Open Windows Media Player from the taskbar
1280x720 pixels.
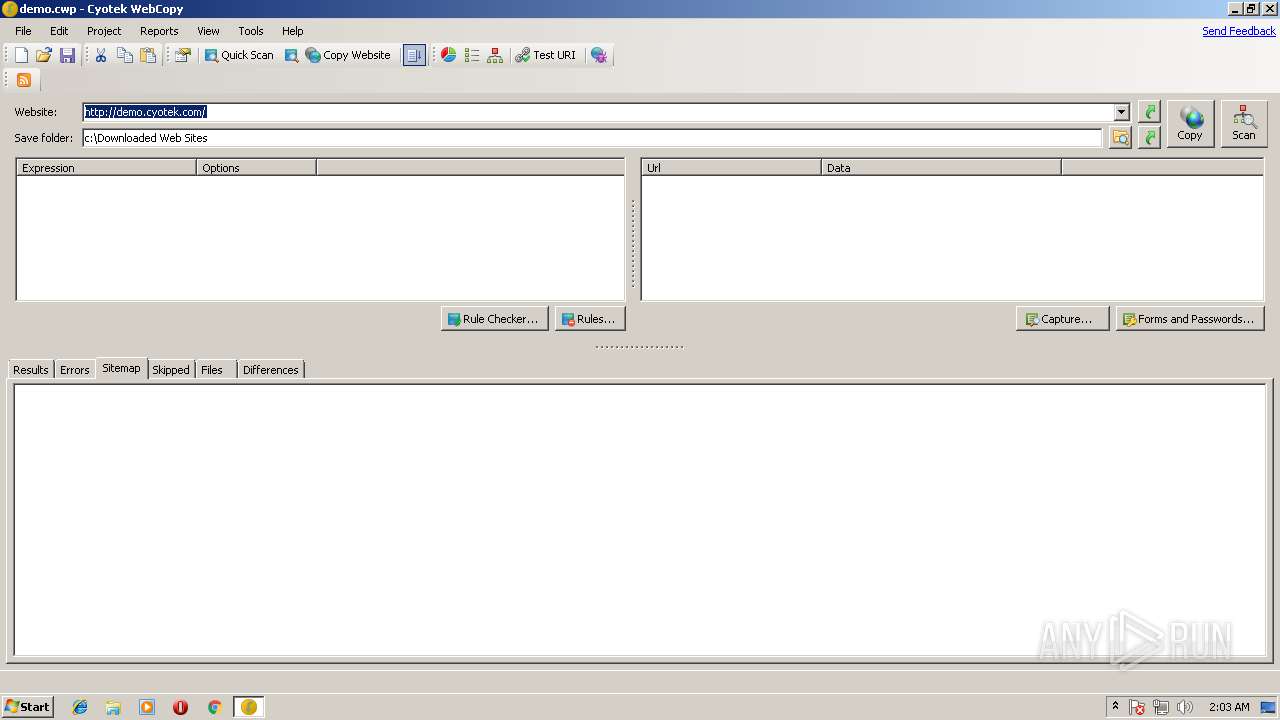coord(147,707)
